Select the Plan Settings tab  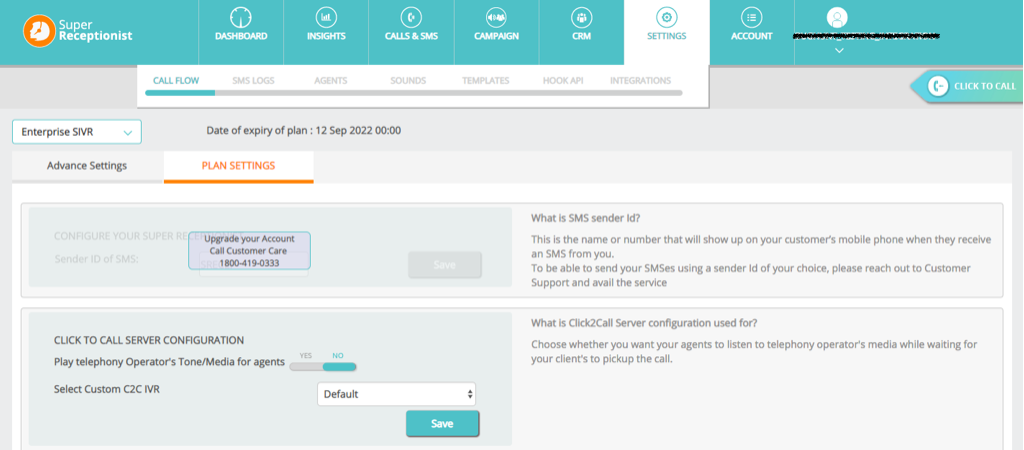pos(238,166)
